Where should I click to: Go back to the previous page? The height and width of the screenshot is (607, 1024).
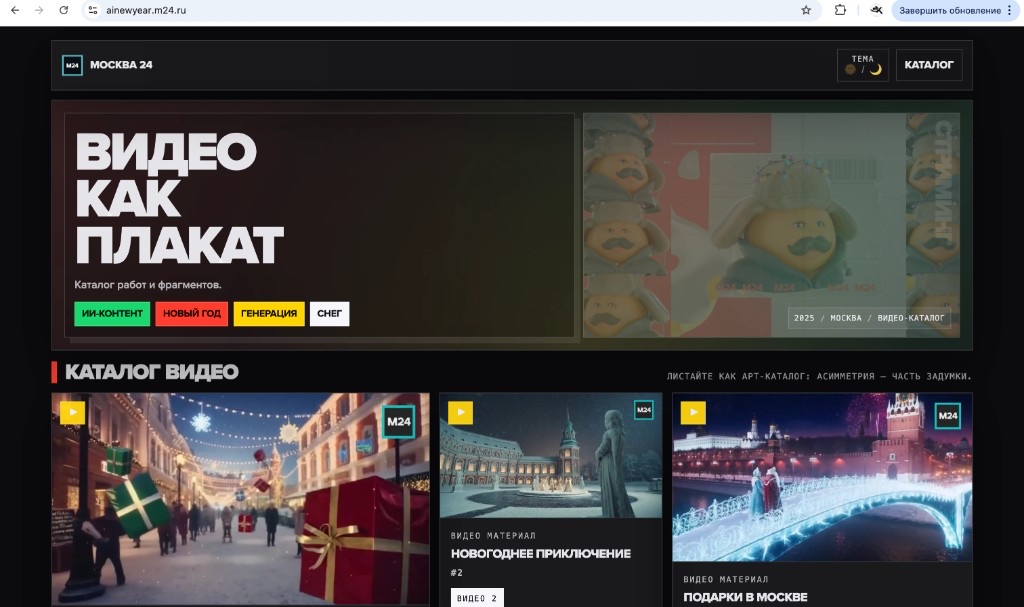(x=15, y=10)
